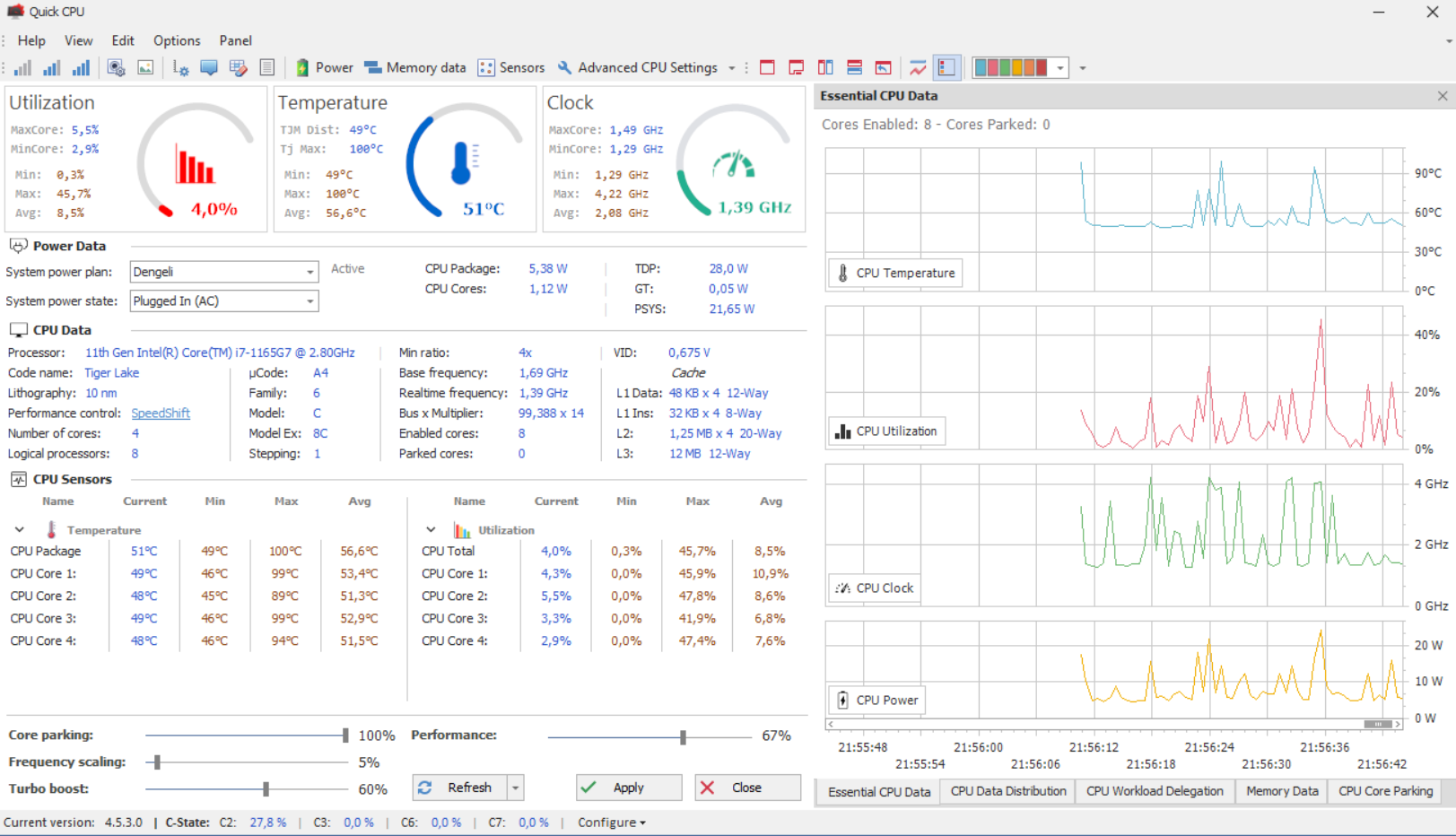The height and width of the screenshot is (836, 1456).
Task: Click the CPU Data section monitor icon
Action: (18, 330)
